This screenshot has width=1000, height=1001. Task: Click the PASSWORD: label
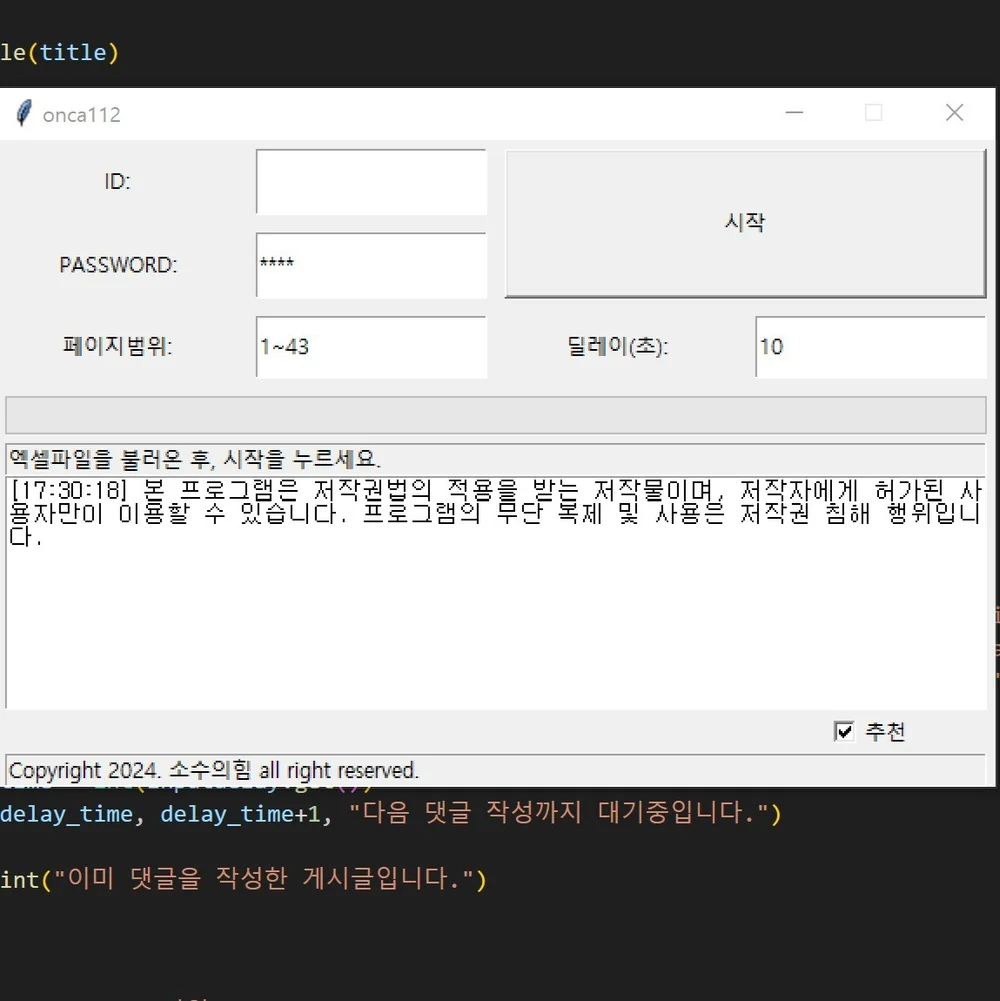click(x=119, y=265)
